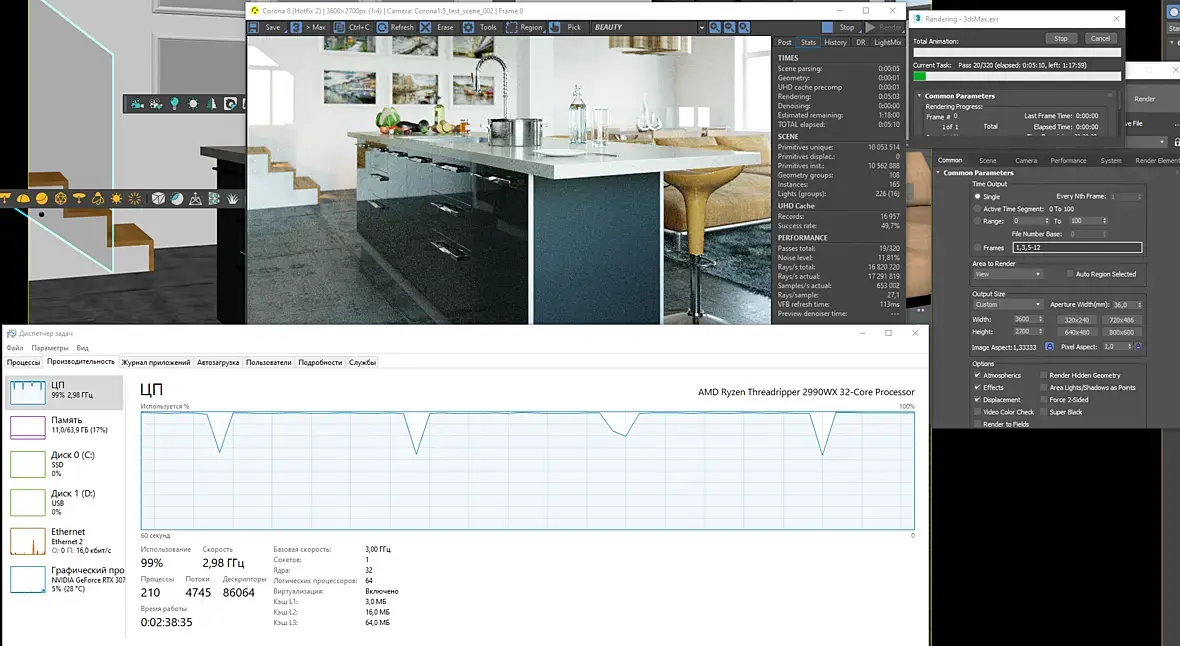Click the solid yellow sun icon
1180x646 pixels.
[117, 199]
